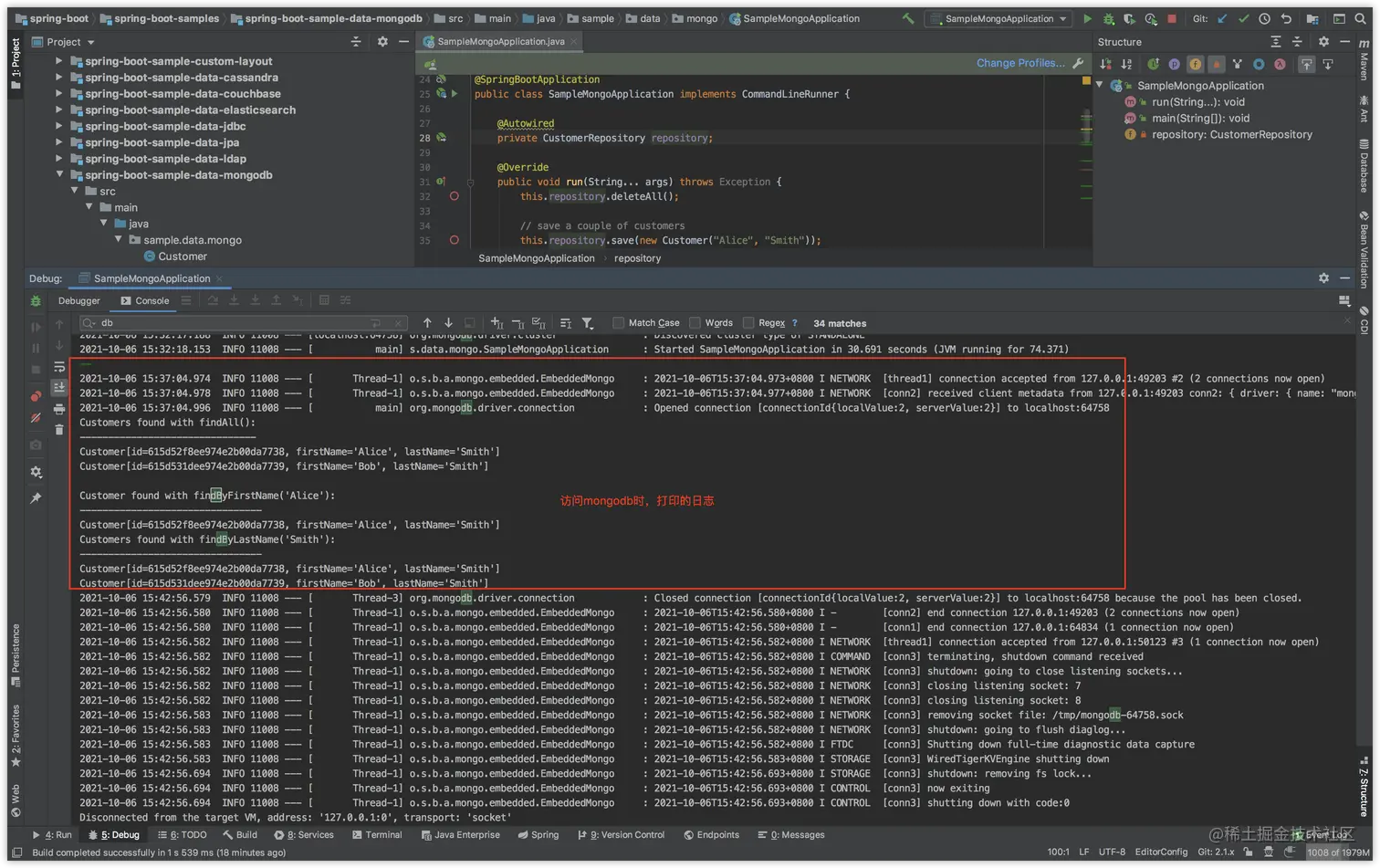Viewport: 1380px width, 868px height.
Task: Collapse spring-boot-sample-data-mongodb module
Action: click(59, 175)
